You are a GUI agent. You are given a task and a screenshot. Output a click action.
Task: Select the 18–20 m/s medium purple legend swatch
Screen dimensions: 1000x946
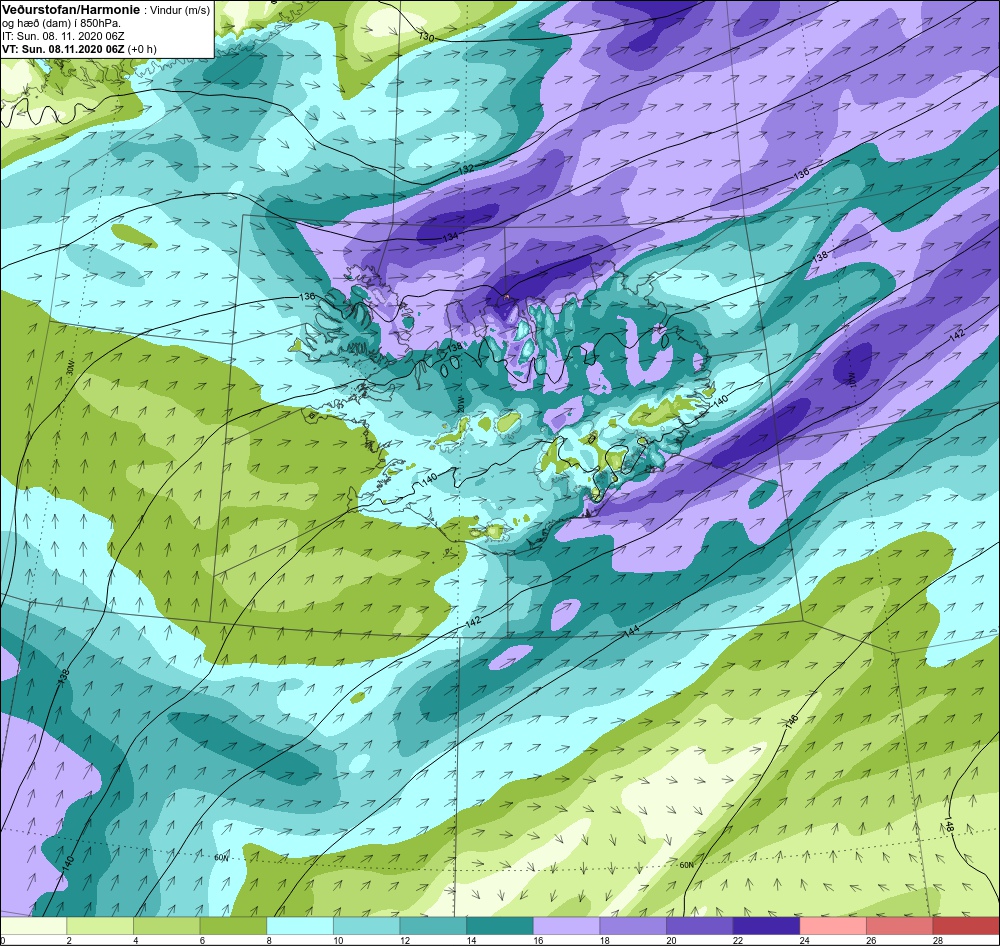click(x=633, y=926)
